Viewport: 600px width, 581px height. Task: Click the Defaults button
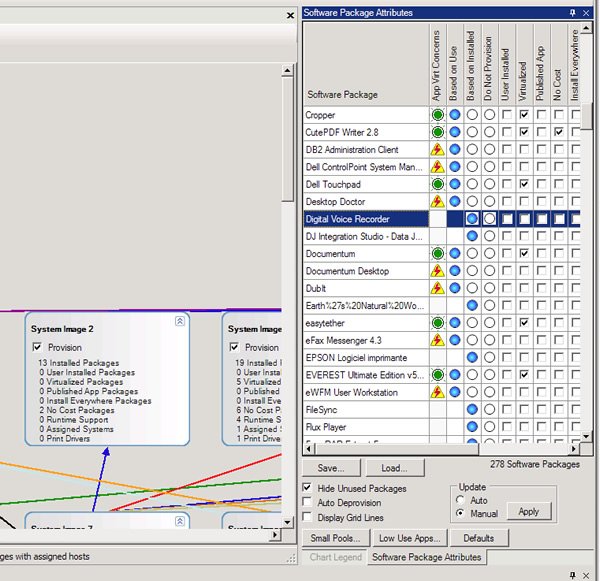point(479,538)
